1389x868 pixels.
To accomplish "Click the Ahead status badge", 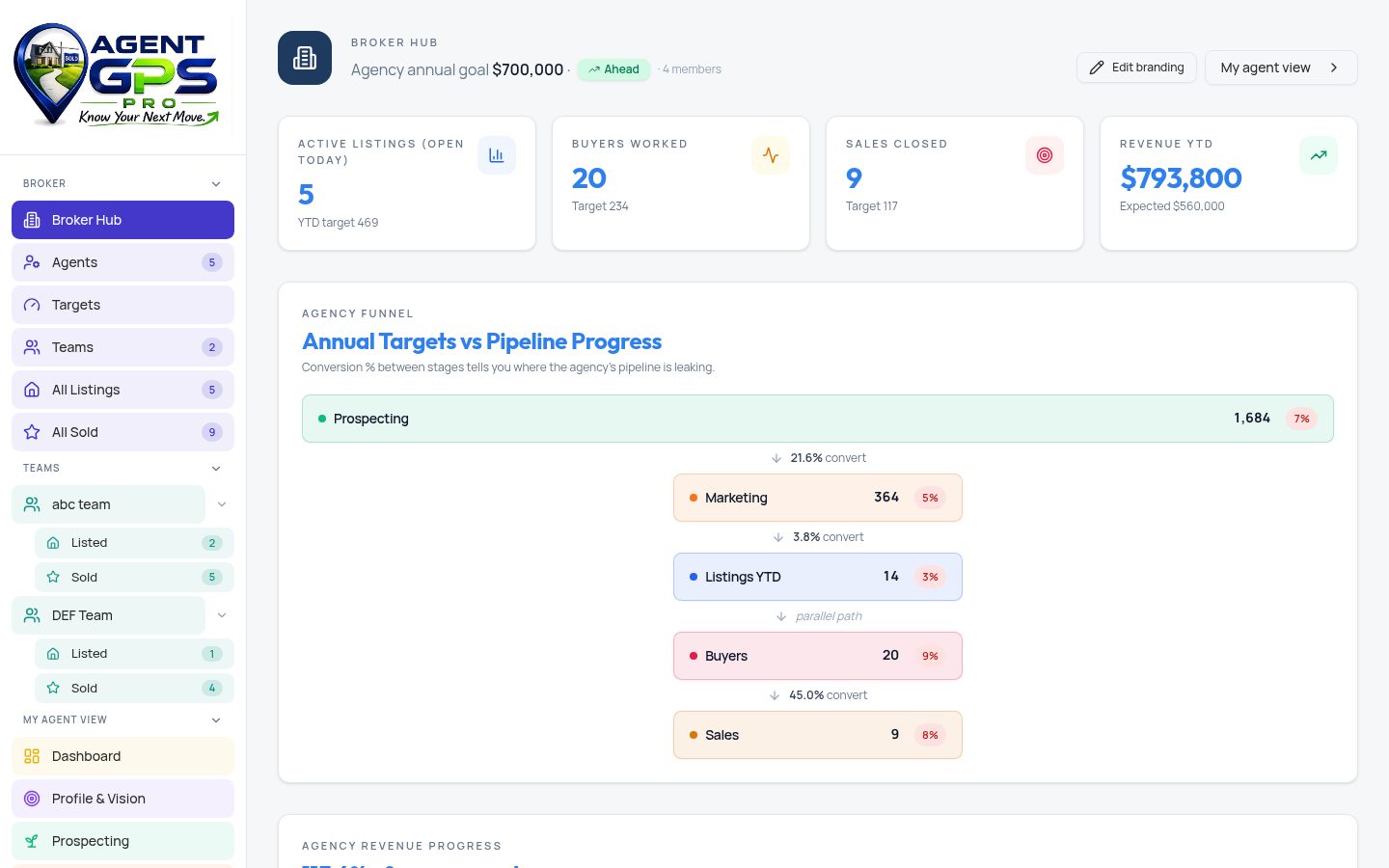I will click(x=613, y=69).
